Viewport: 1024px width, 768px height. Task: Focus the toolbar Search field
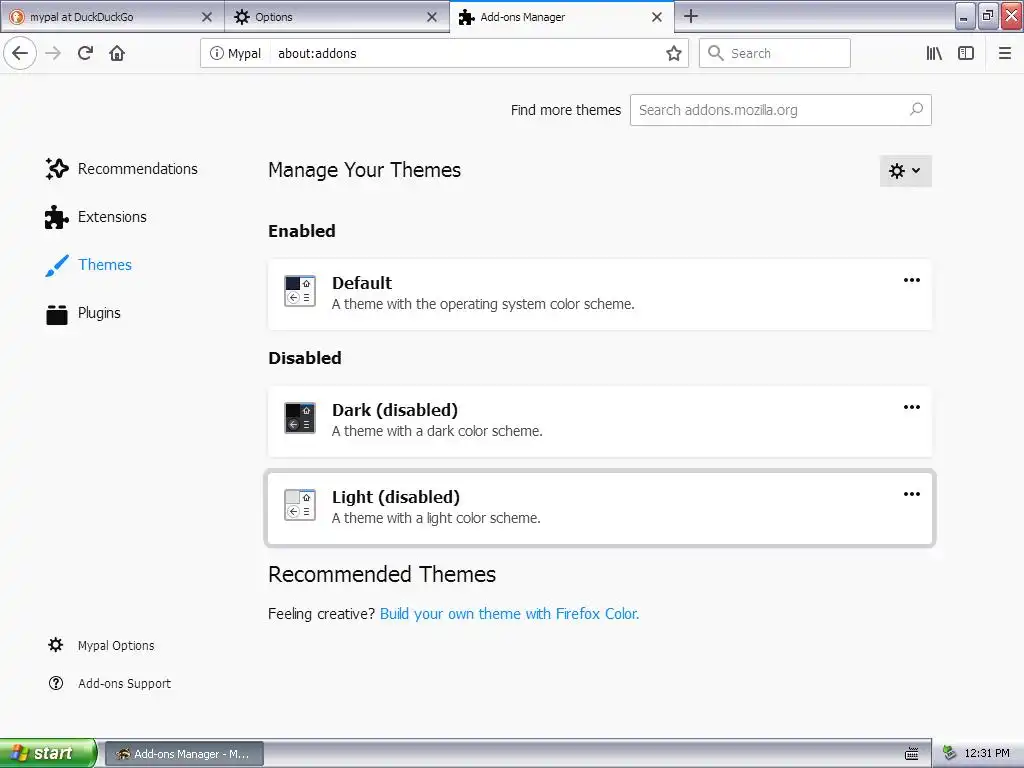click(775, 53)
